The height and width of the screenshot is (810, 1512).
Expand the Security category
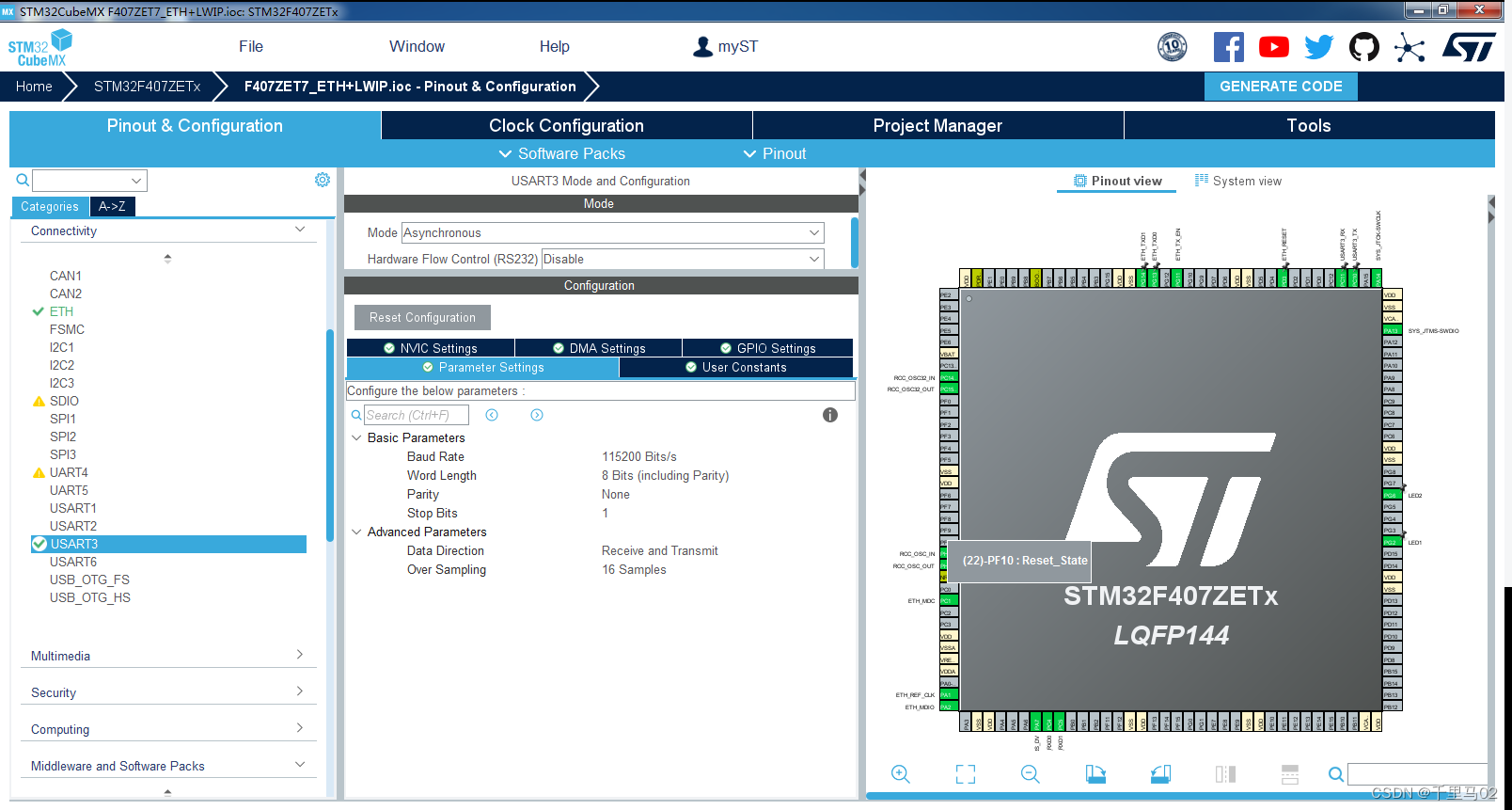(300, 691)
